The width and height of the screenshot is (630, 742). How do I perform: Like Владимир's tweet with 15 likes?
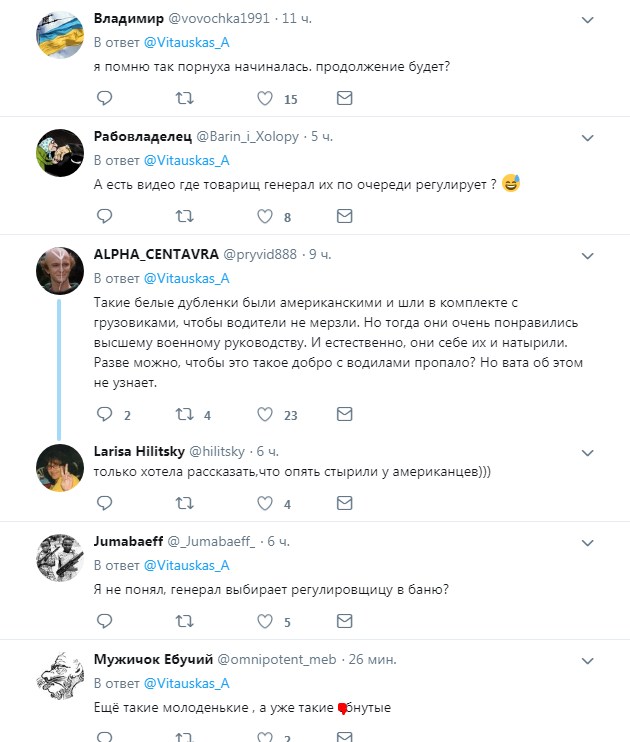(265, 98)
